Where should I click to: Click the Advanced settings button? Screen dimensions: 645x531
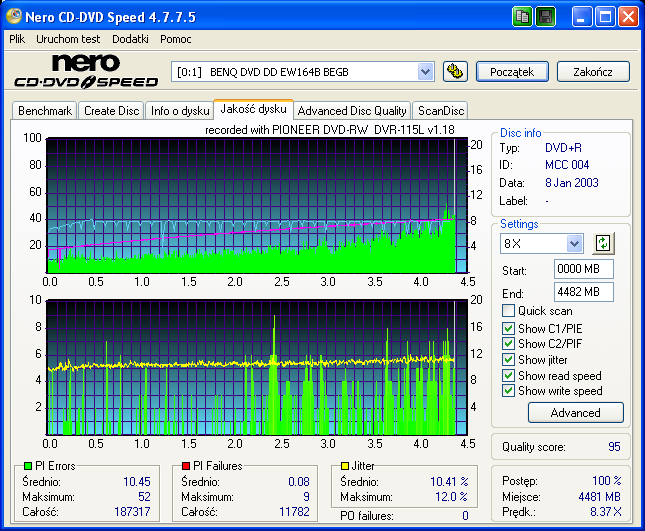coord(575,413)
